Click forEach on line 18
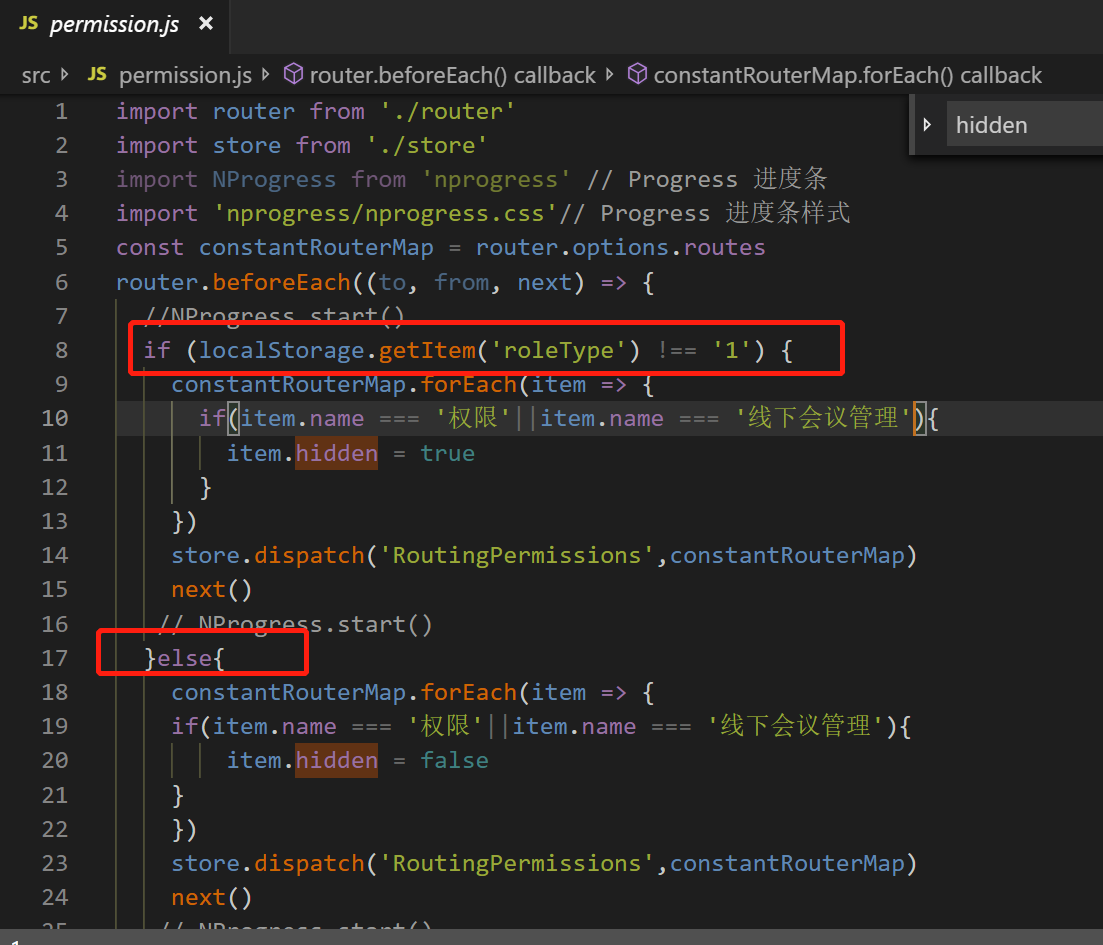This screenshot has width=1103, height=945. [468, 692]
